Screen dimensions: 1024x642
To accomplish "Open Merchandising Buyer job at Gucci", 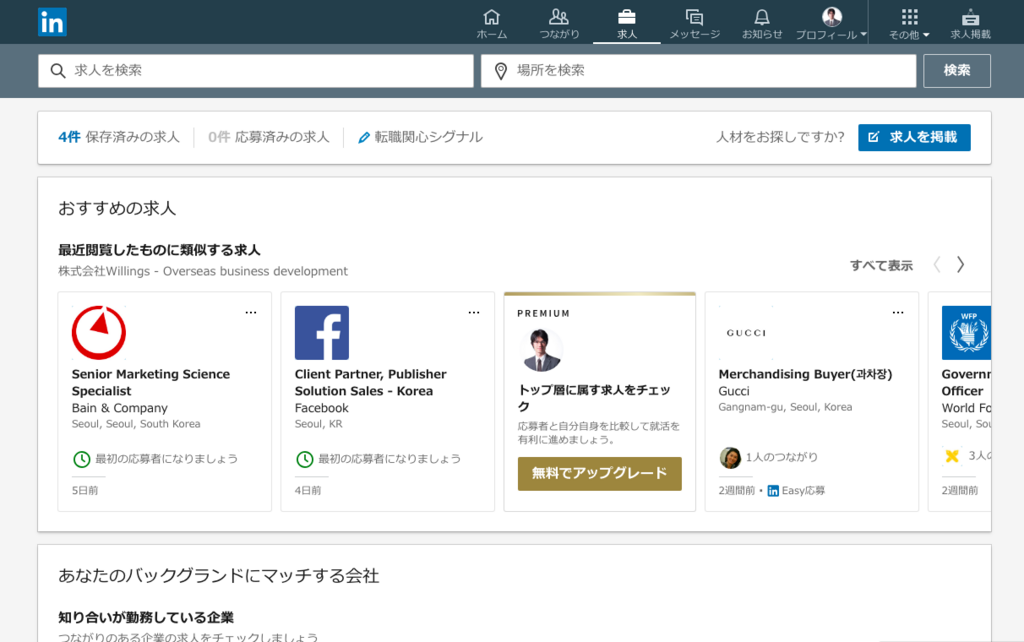I will [805, 374].
